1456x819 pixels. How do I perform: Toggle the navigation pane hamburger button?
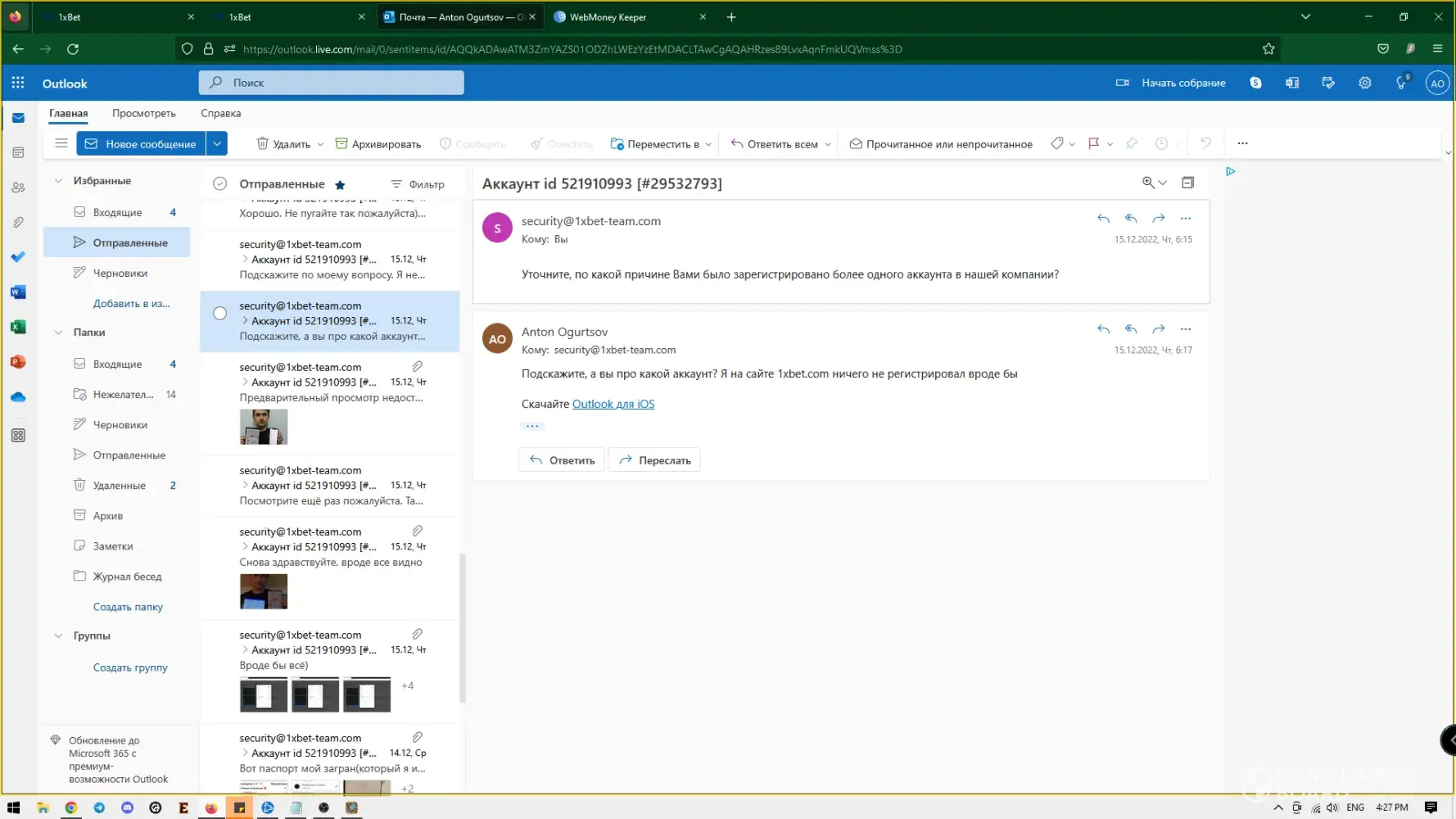coord(61,143)
